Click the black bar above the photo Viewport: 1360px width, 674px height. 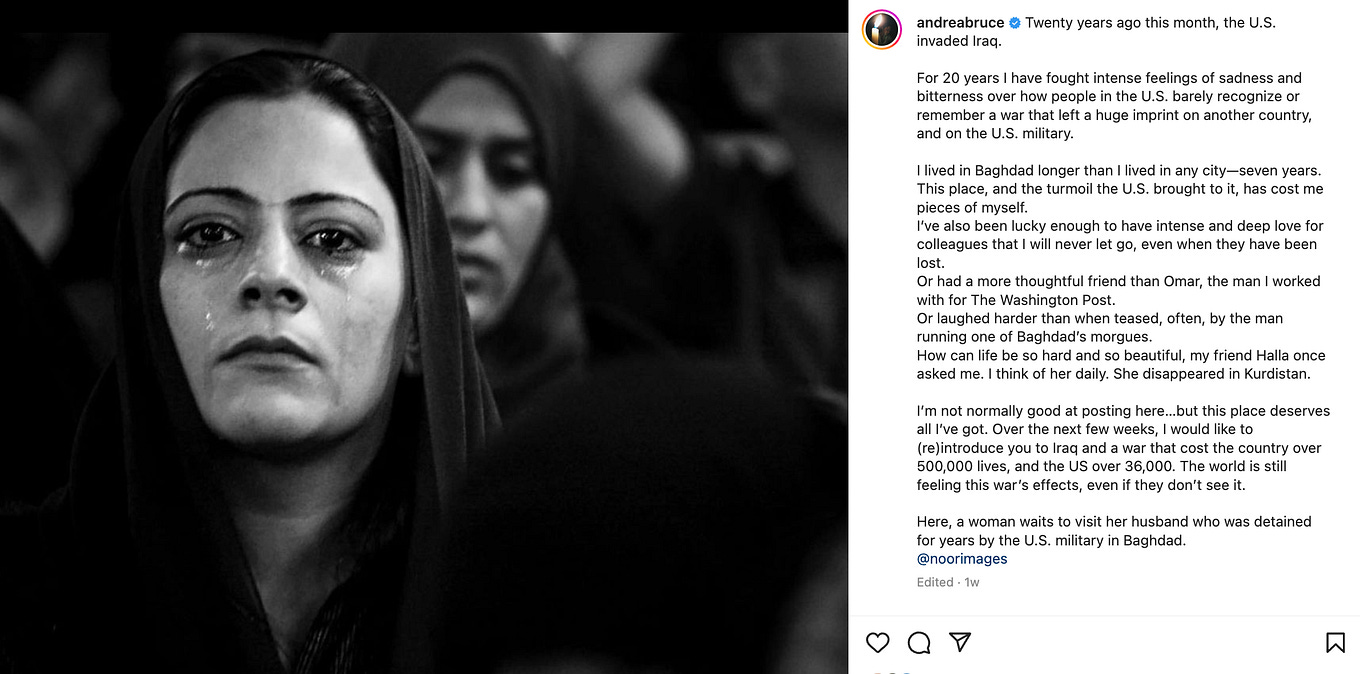point(424,16)
